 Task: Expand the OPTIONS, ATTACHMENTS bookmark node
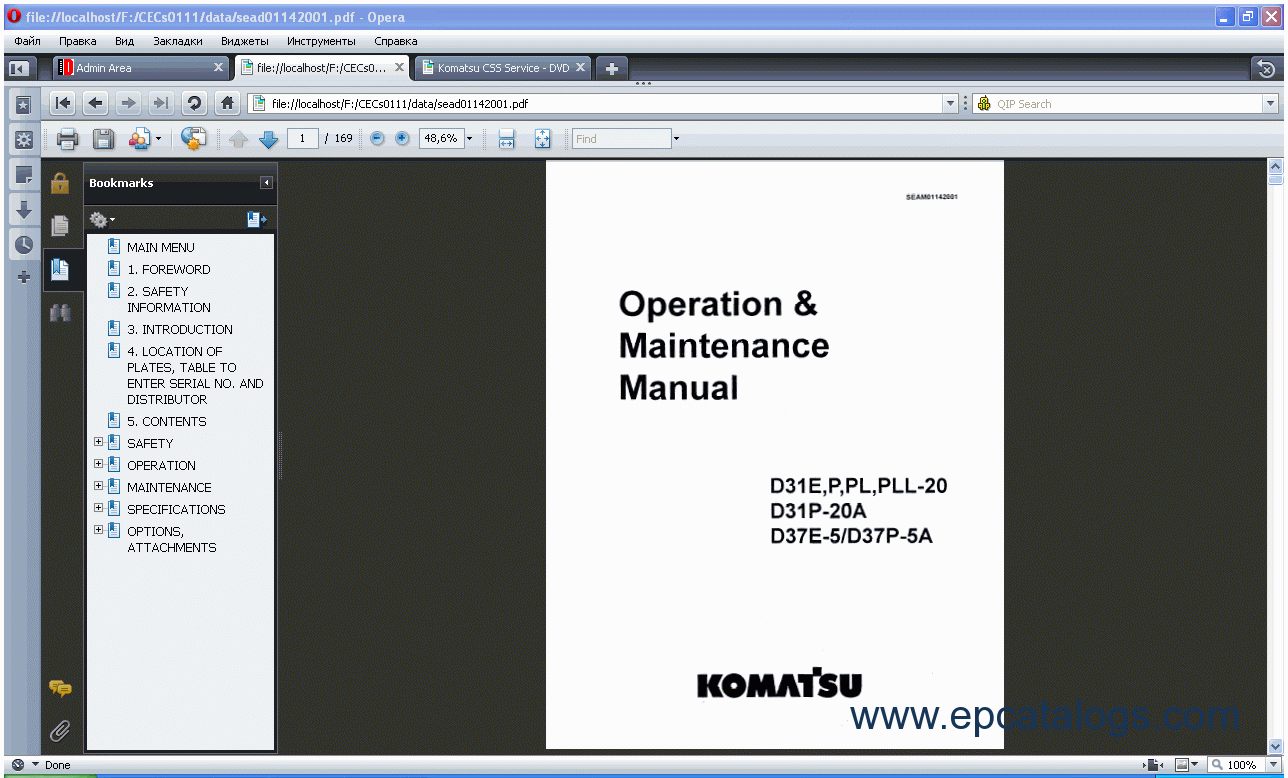click(98, 530)
